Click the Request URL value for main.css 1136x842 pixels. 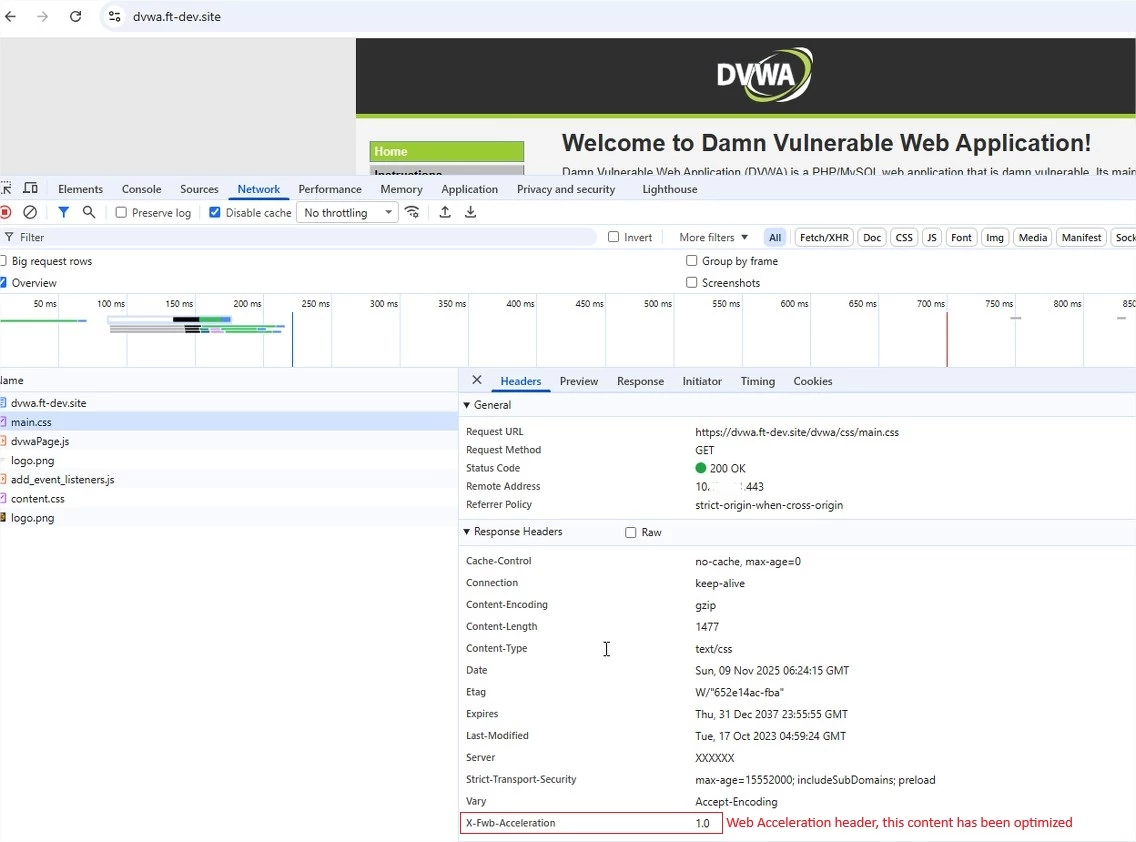797,432
